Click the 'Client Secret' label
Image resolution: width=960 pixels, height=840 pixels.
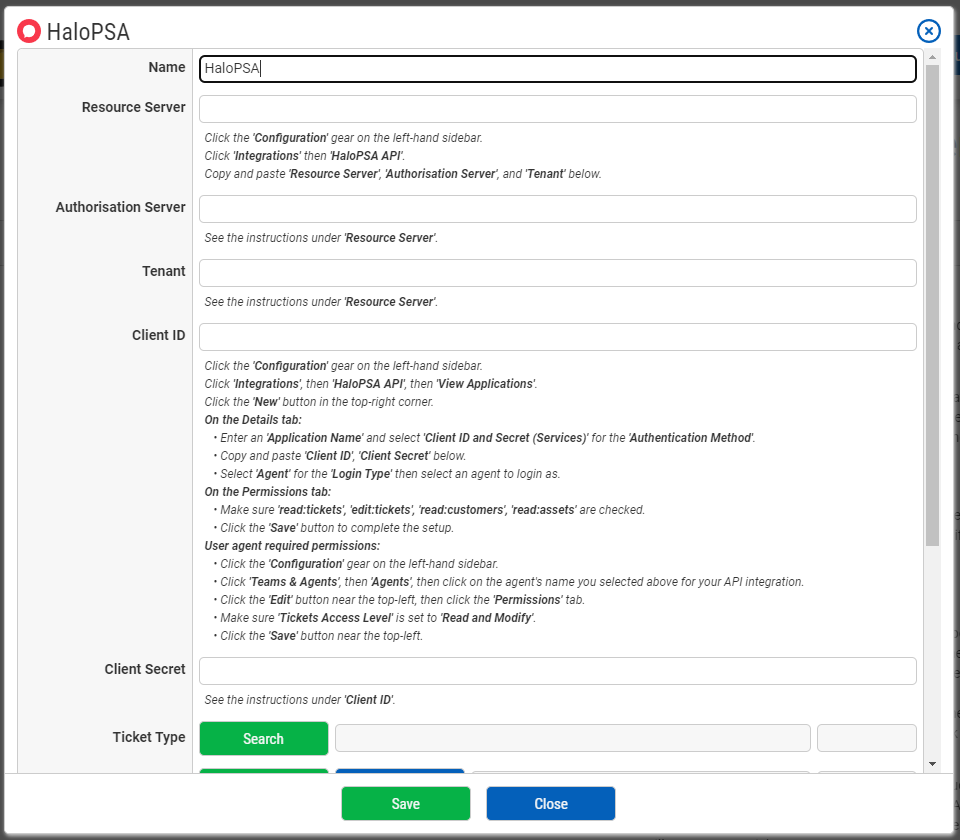(x=144, y=669)
